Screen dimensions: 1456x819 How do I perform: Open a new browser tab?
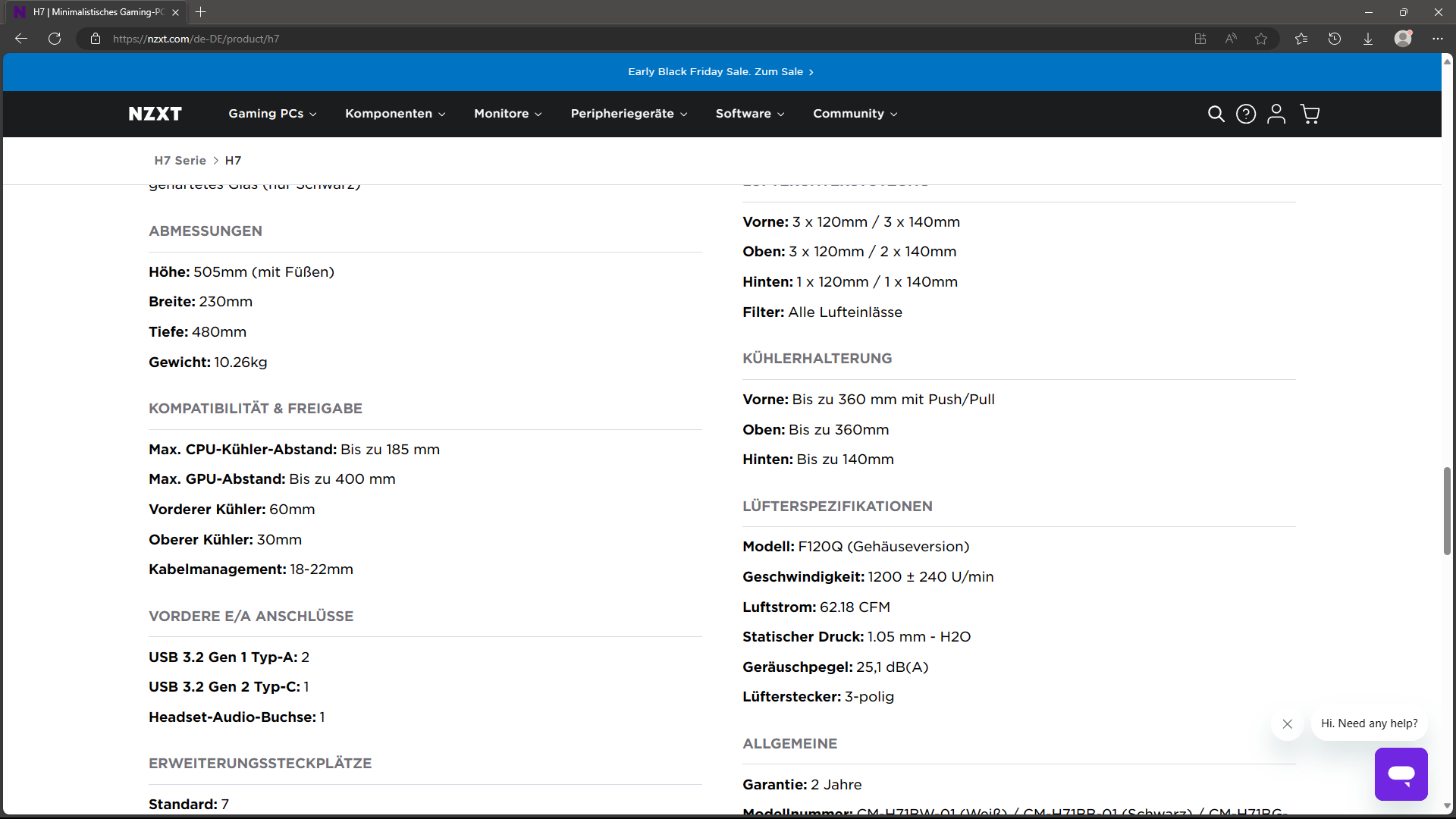201,12
